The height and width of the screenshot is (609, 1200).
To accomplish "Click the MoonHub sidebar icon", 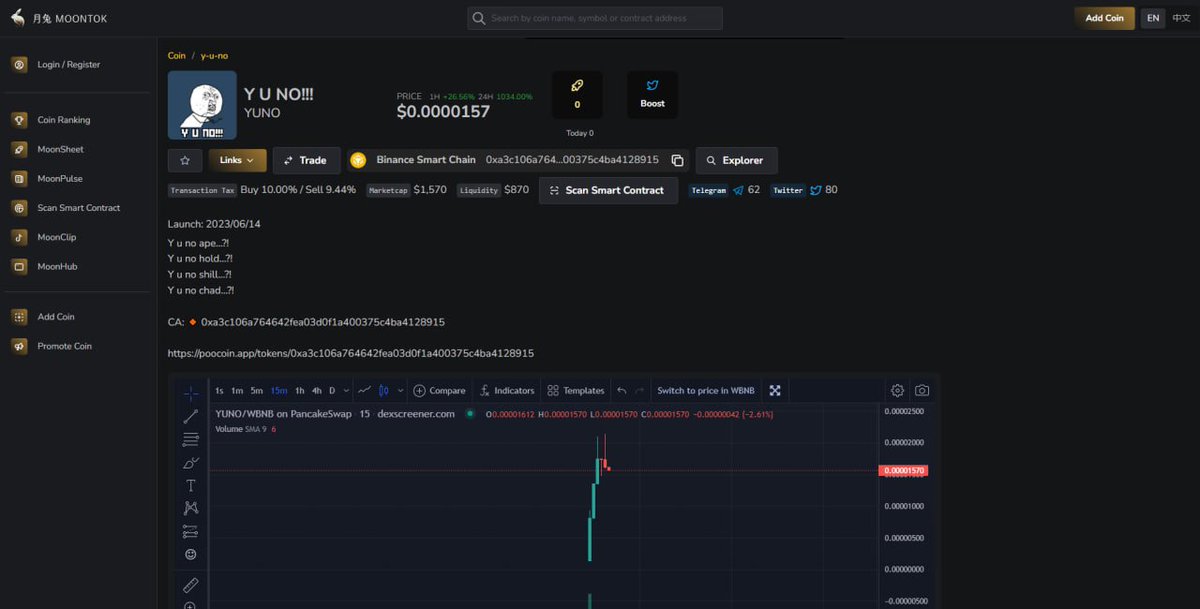I will (19, 266).
